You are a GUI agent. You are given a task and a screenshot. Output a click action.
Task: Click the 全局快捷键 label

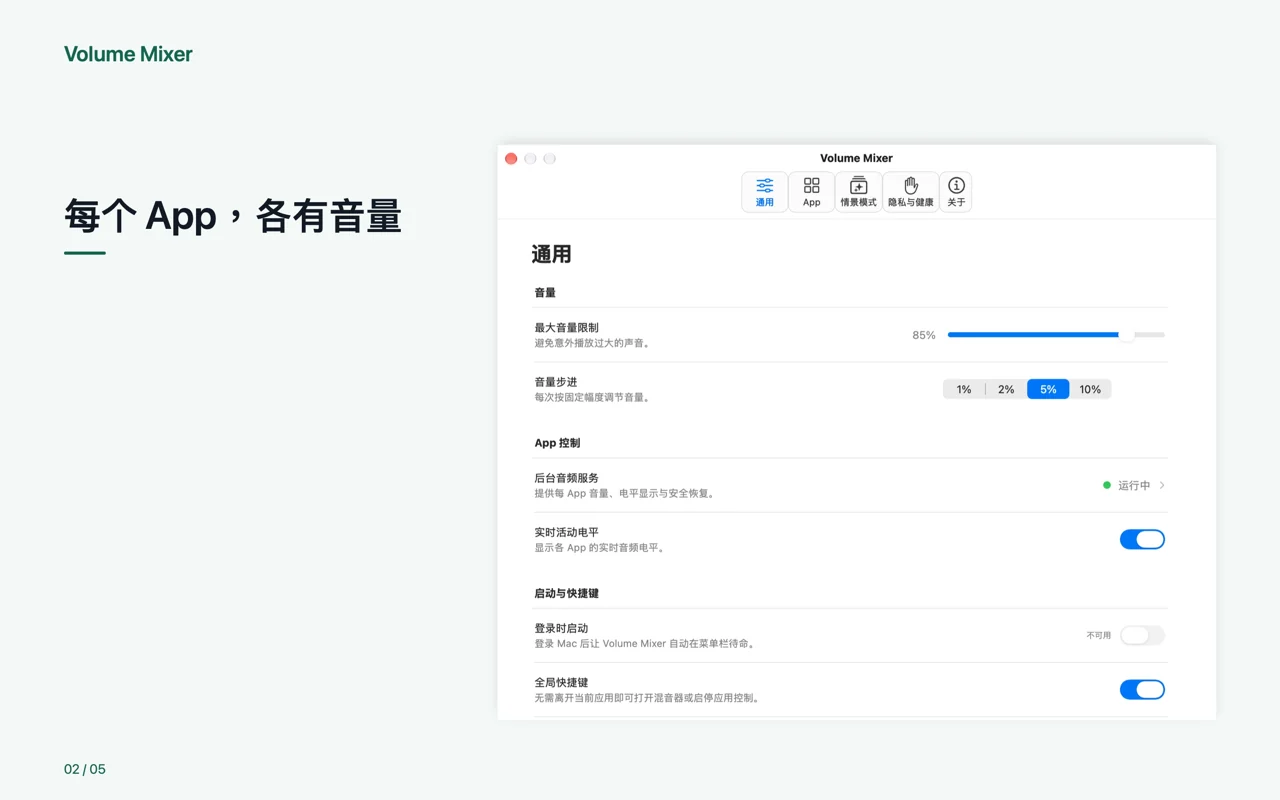561,682
